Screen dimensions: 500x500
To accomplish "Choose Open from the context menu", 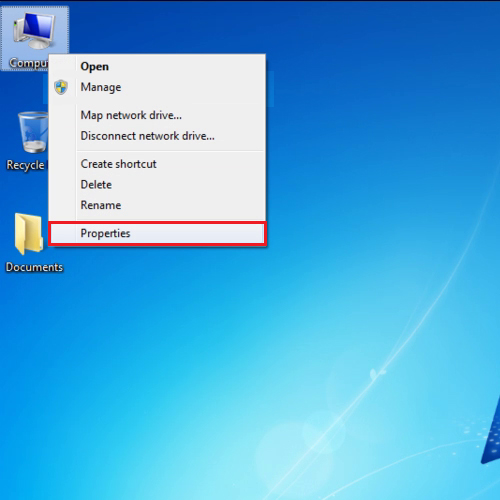I will coord(157,66).
